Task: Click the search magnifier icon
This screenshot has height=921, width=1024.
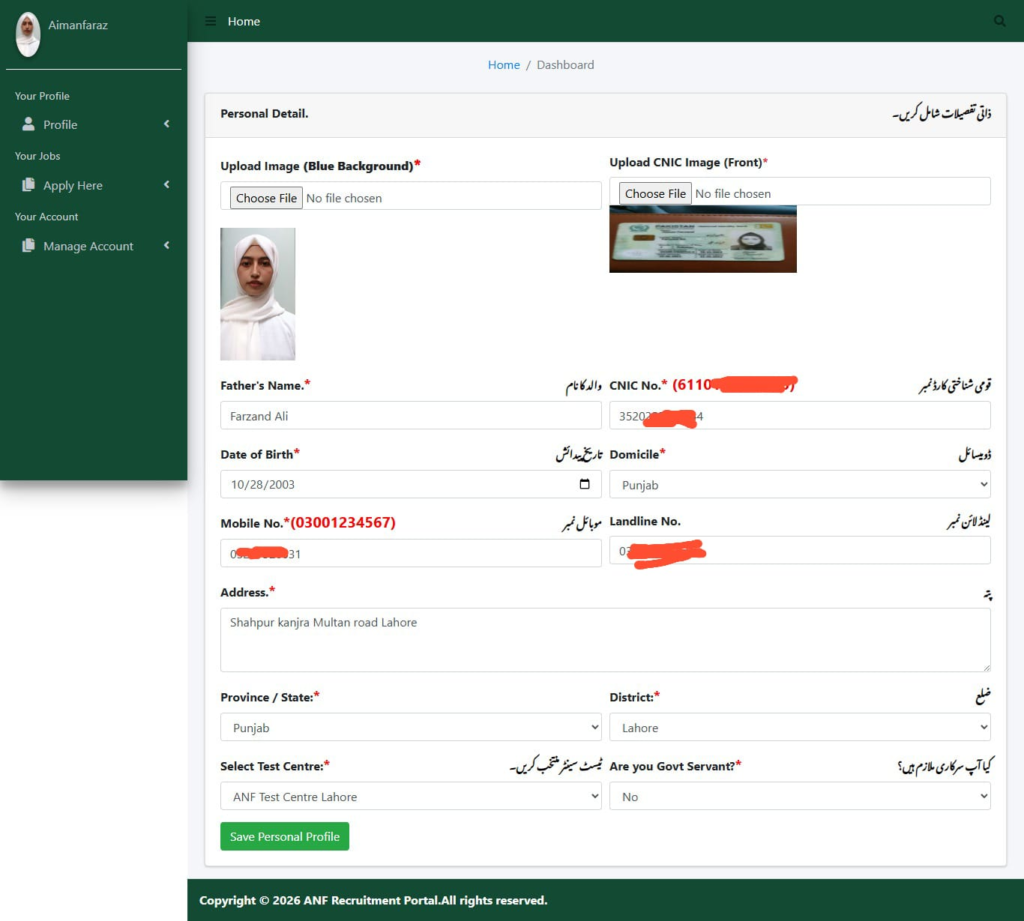Action: 999,21
